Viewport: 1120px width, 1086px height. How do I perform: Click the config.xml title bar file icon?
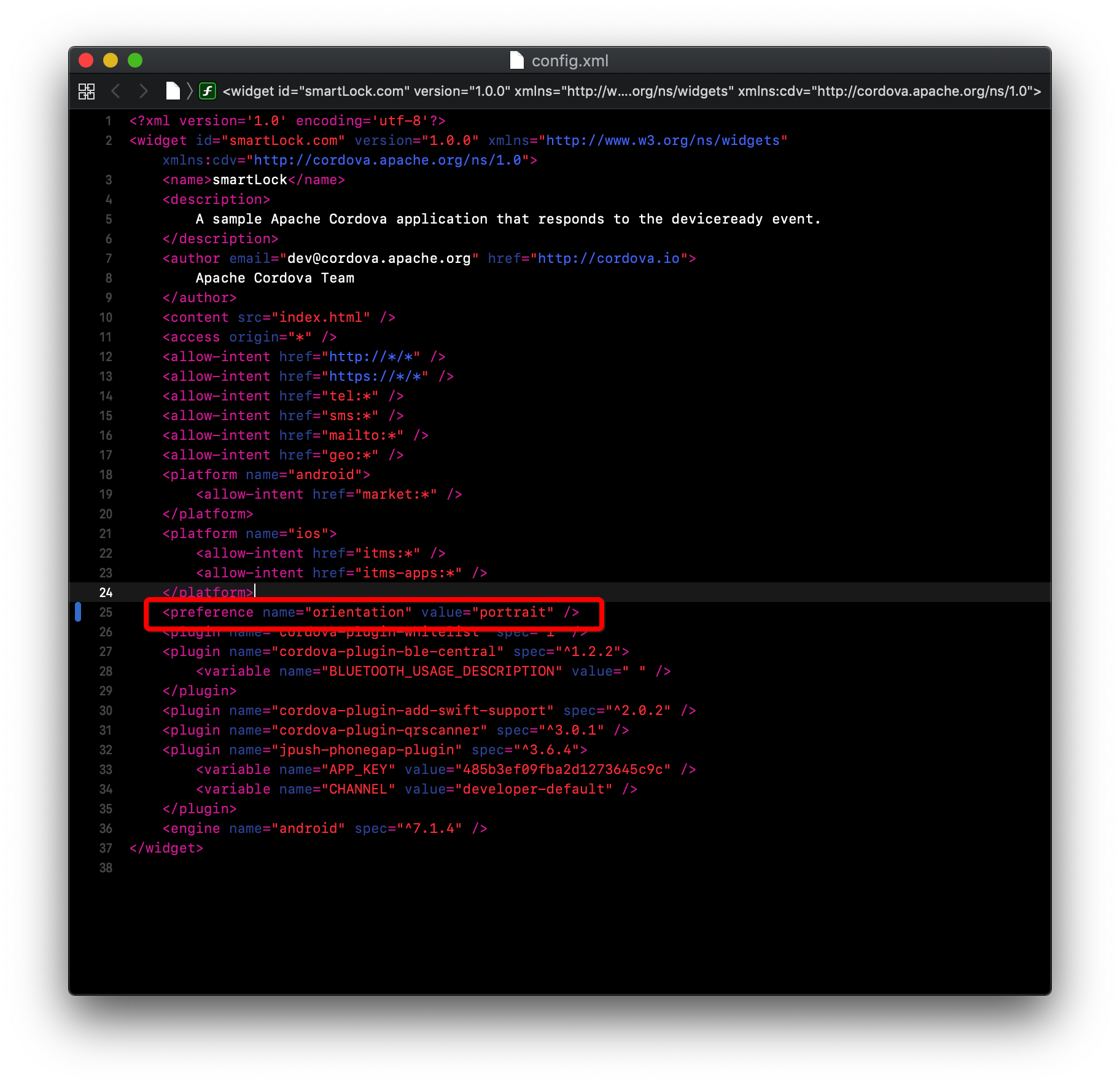click(x=517, y=60)
